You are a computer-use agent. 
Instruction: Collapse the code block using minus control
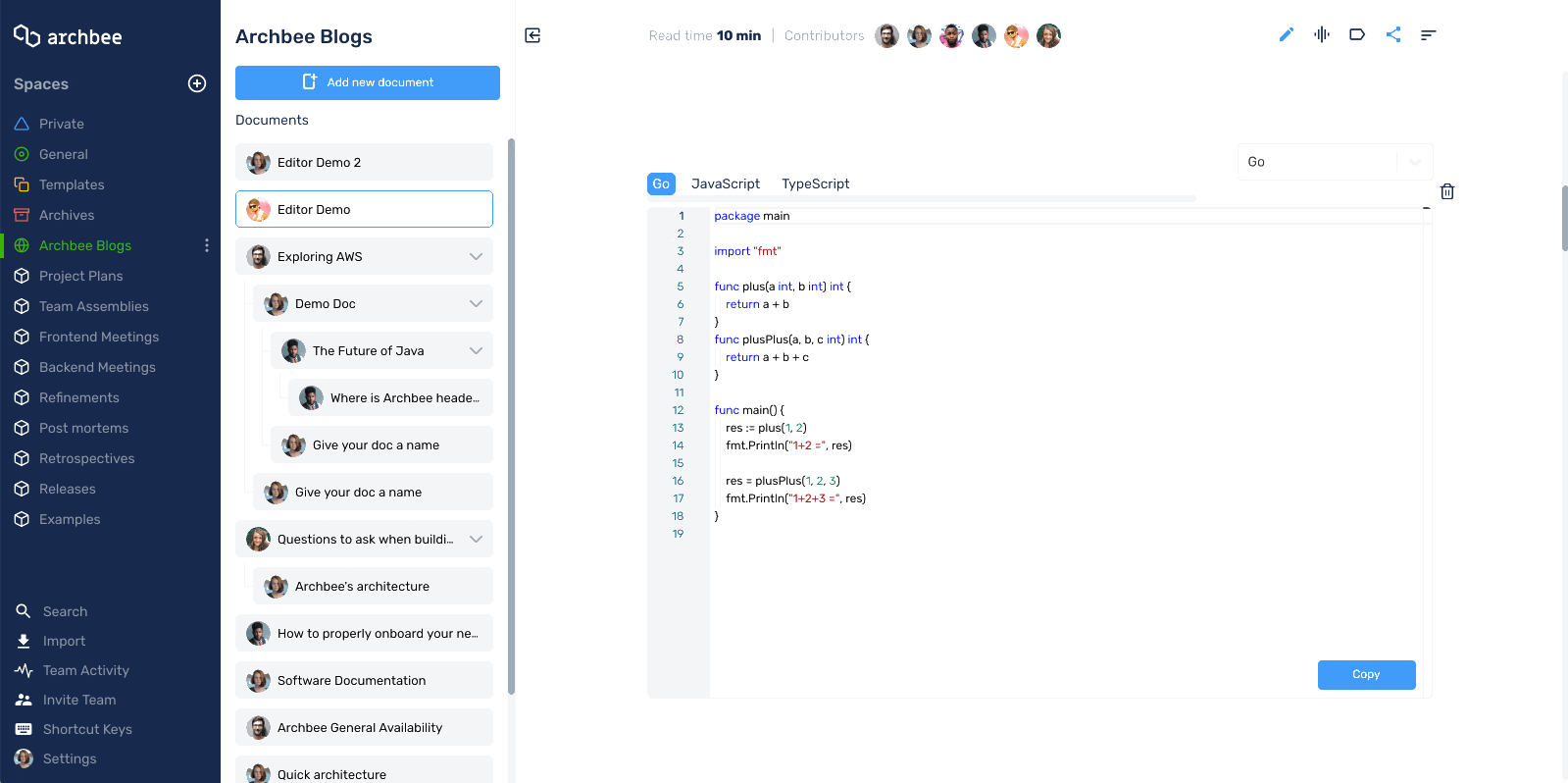point(1426,208)
